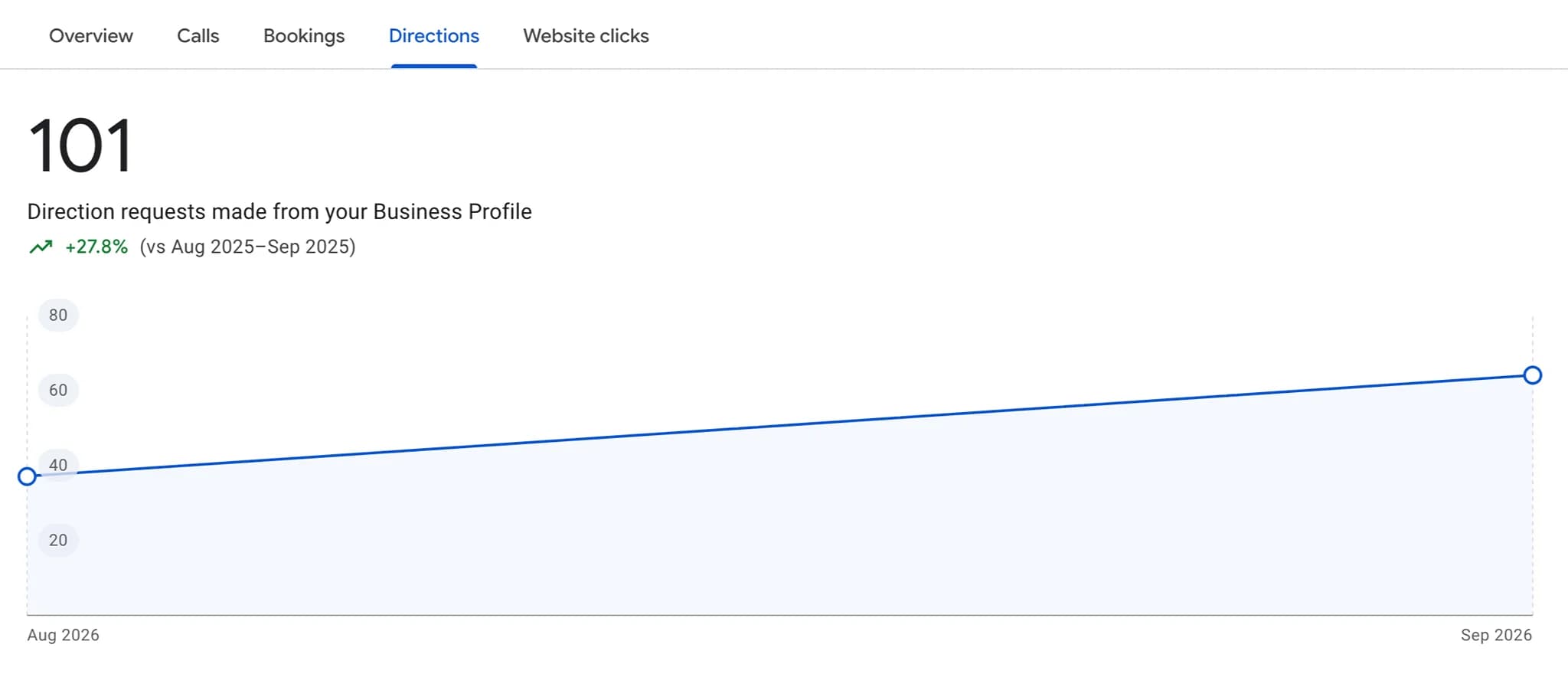Click the Sep 2026 x-axis label
Screen dimensions: 1568x674
click(x=1496, y=635)
